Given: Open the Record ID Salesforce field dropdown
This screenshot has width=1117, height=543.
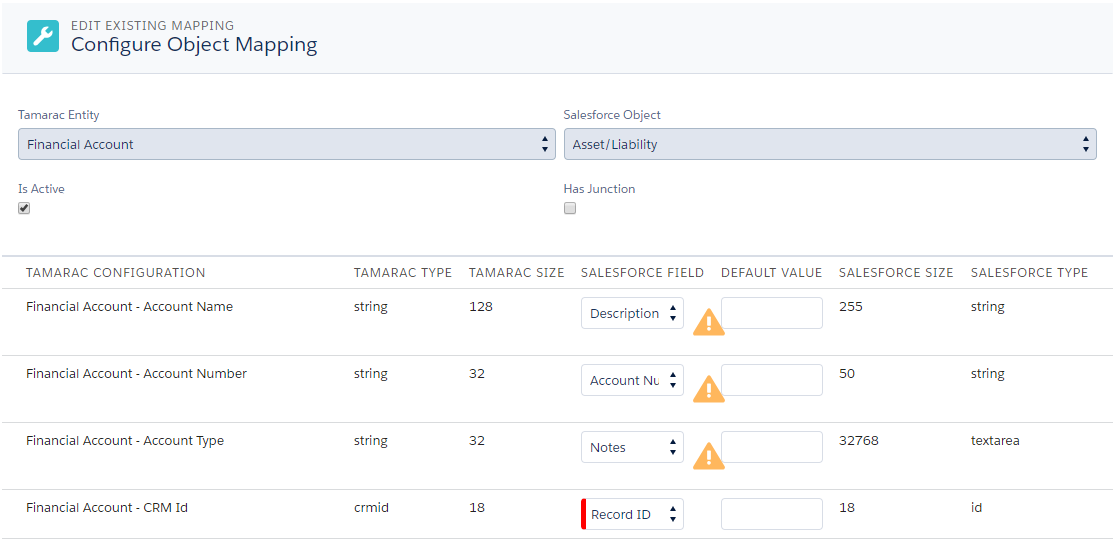Looking at the screenshot, I should pyautogui.click(x=633, y=514).
